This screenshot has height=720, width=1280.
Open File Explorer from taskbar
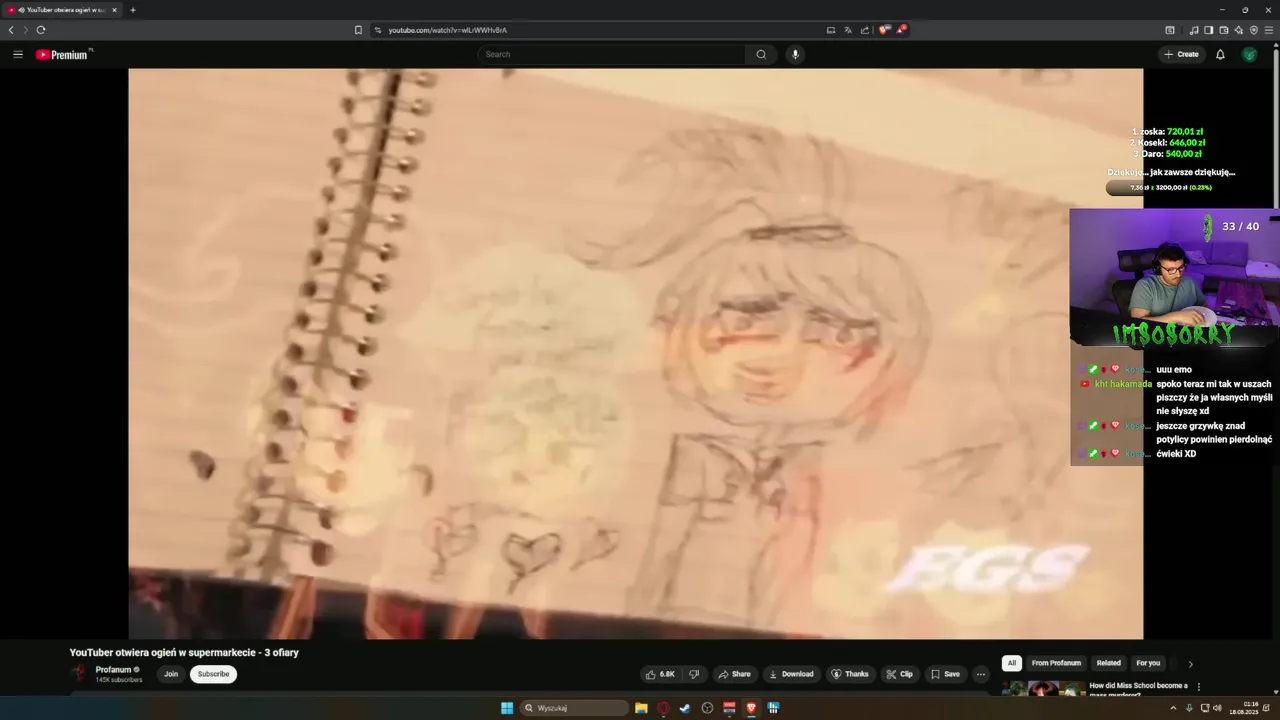[x=641, y=708]
